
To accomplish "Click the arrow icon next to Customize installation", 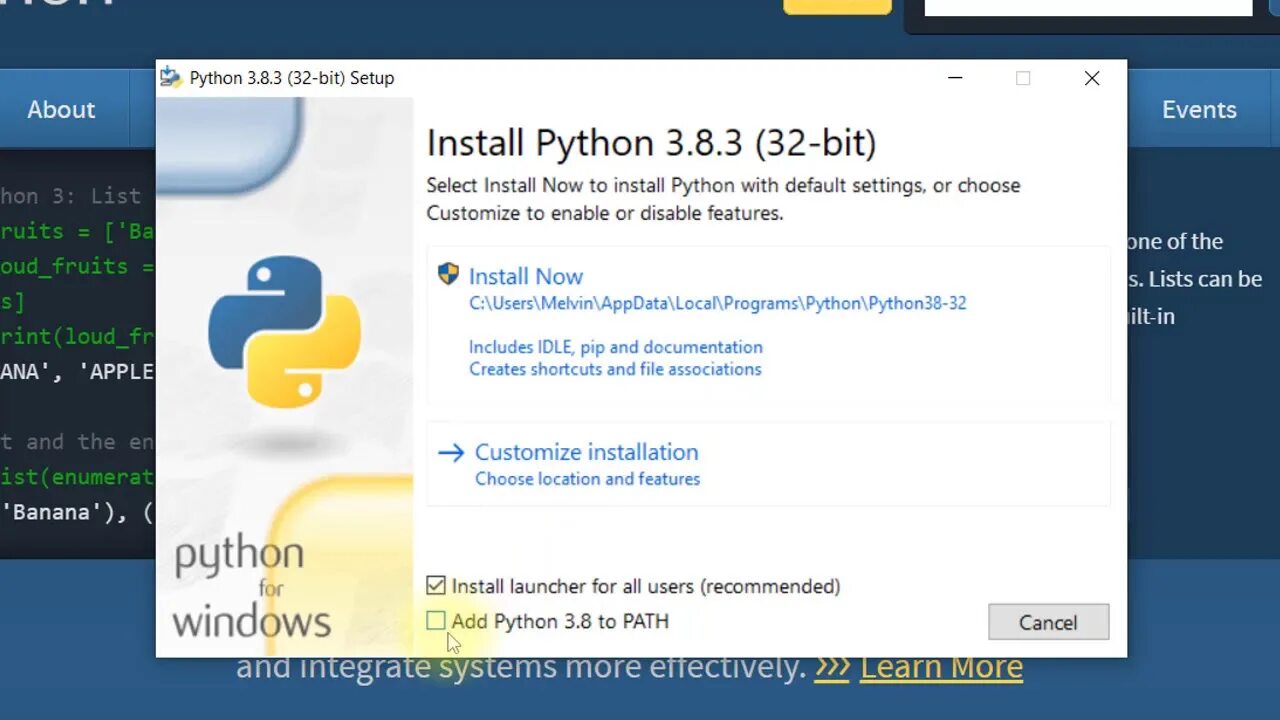I will pos(451,452).
